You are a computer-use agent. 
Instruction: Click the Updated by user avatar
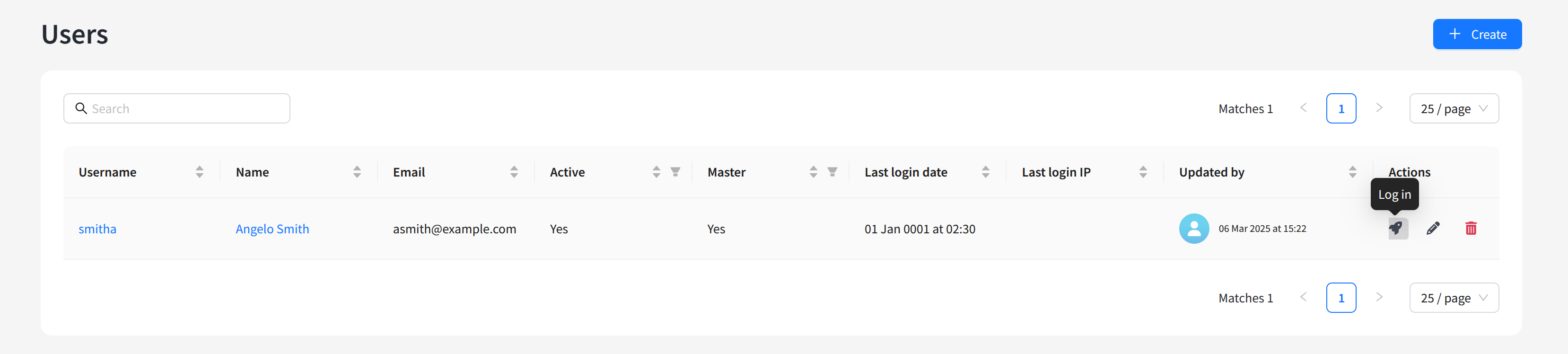click(1194, 229)
